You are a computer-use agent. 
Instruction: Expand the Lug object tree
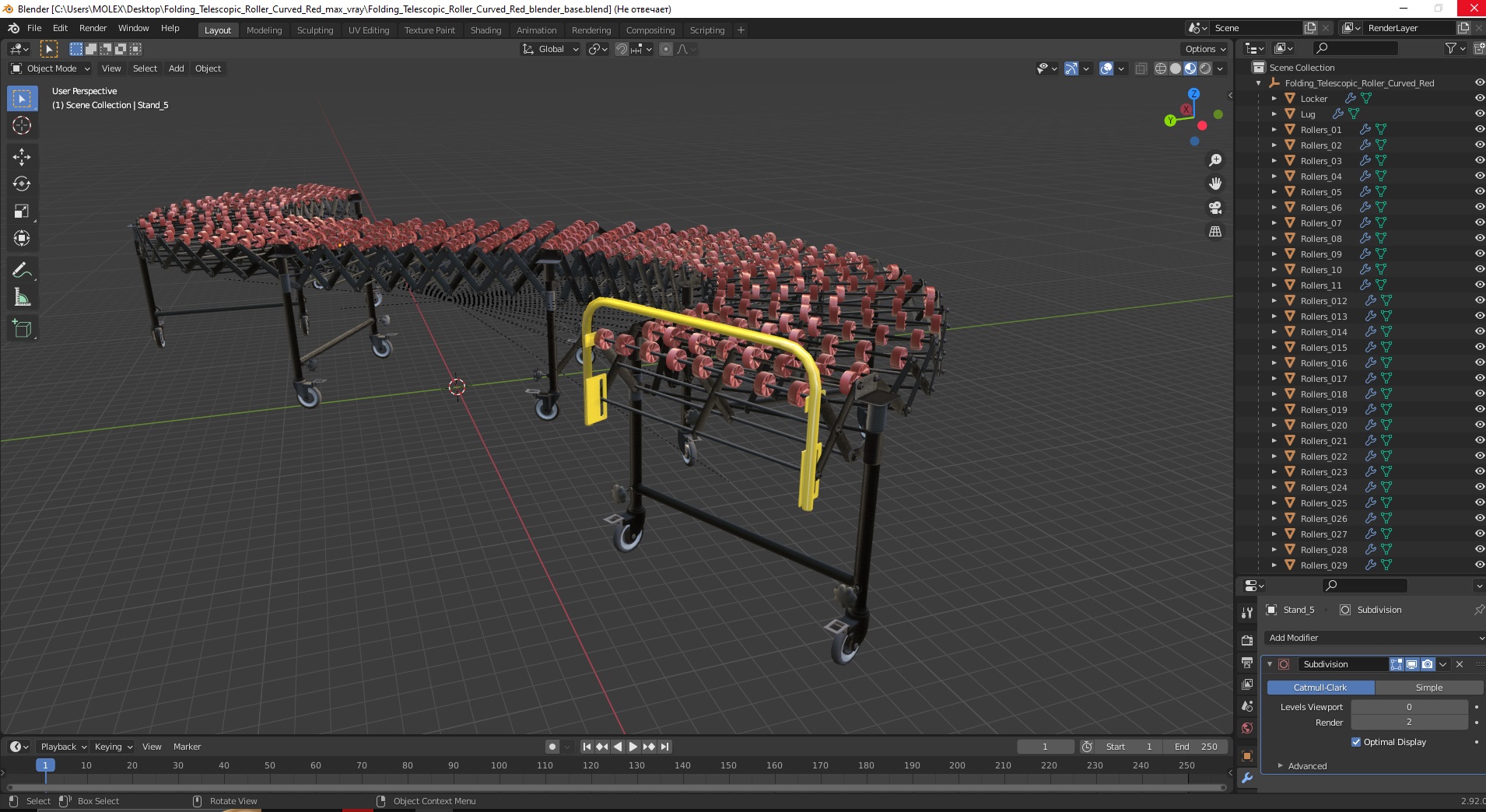pyautogui.click(x=1274, y=114)
